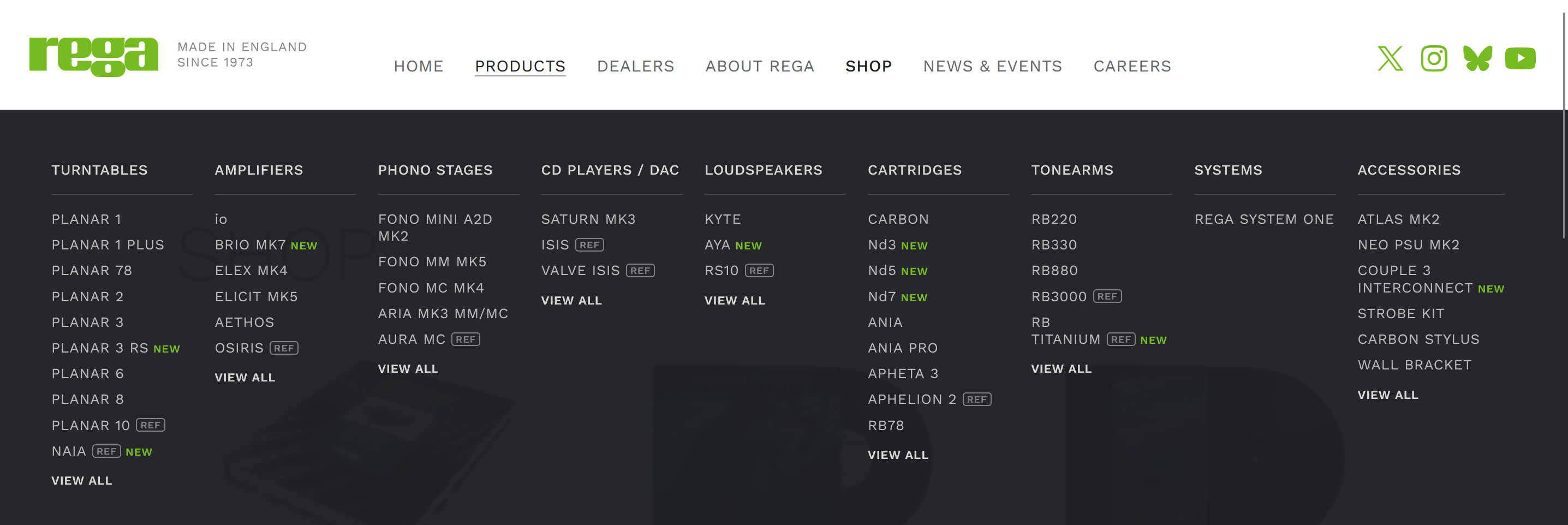Image resolution: width=1568 pixels, height=525 pixels.
Task: Select the Saturn MK3 CD player
Action: pyautogui.click(x=588, y=219)
